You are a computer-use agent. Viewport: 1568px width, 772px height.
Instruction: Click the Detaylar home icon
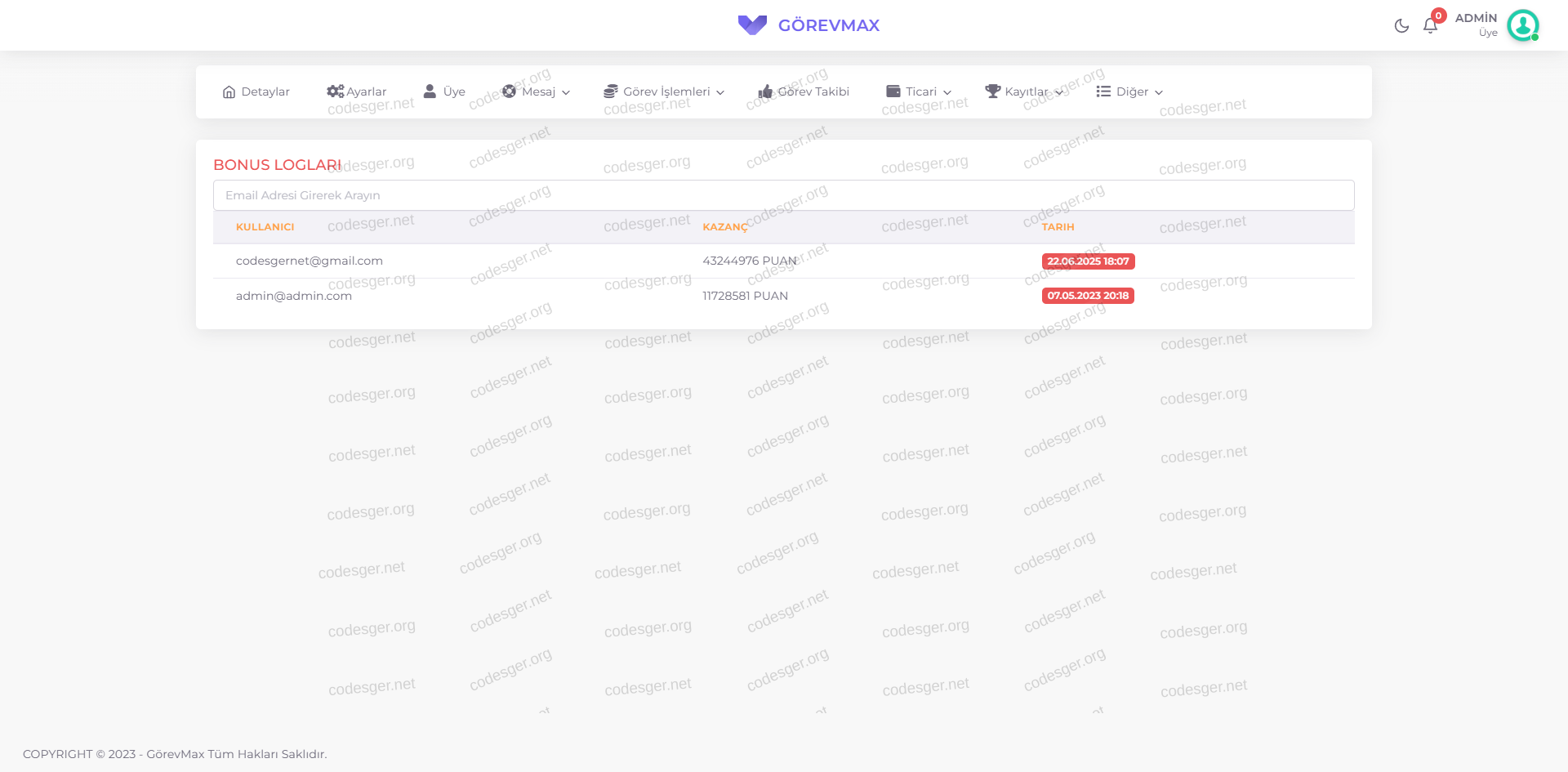(x=229, y=92)
